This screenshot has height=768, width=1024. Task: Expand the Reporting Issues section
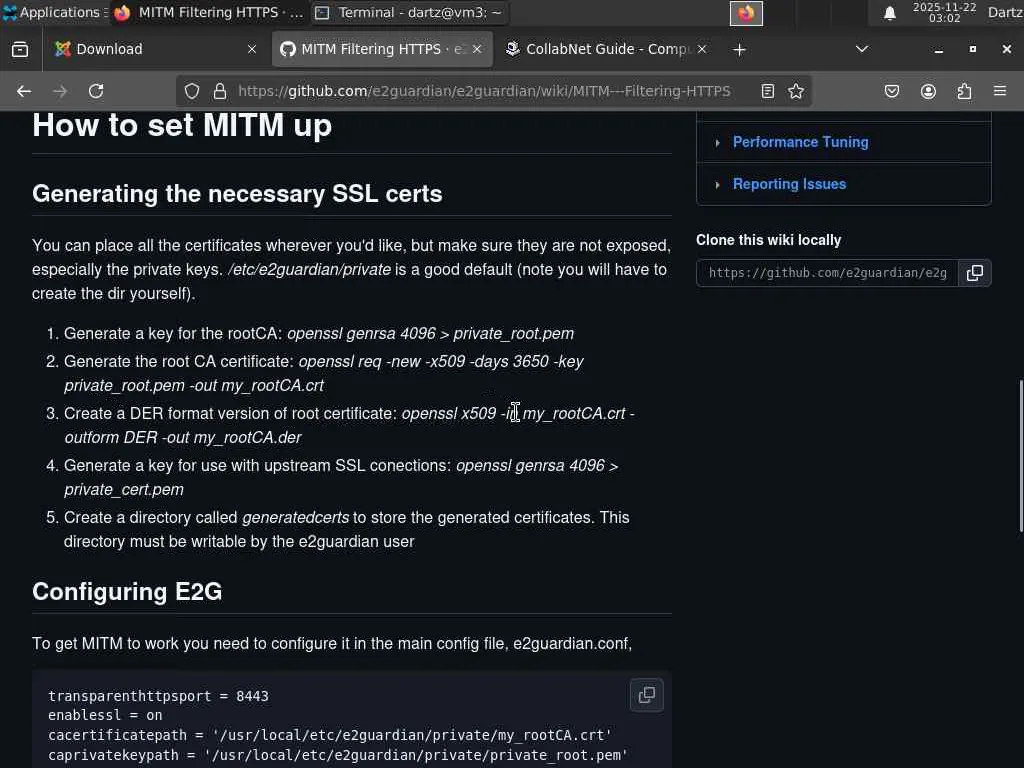pyautogui.click(x=789, y=184)
